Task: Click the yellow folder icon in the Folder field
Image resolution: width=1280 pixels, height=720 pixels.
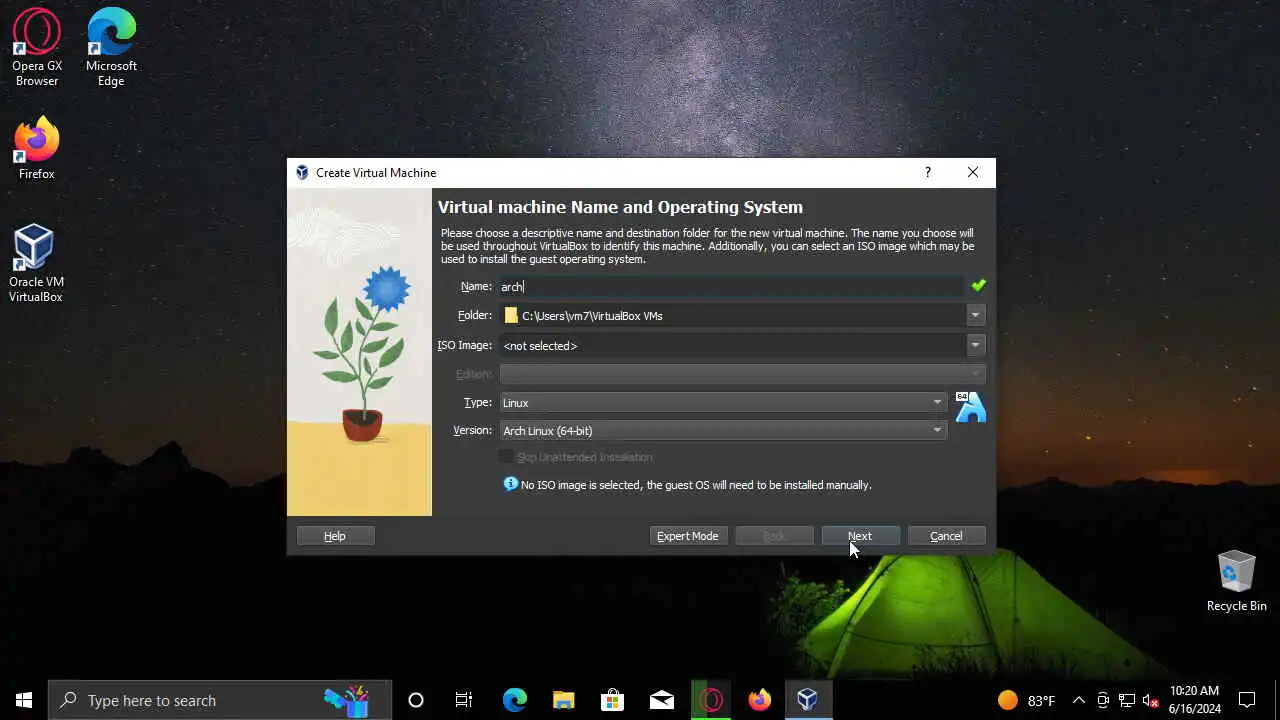Action: pyautogui.click(x=511, y=315)
